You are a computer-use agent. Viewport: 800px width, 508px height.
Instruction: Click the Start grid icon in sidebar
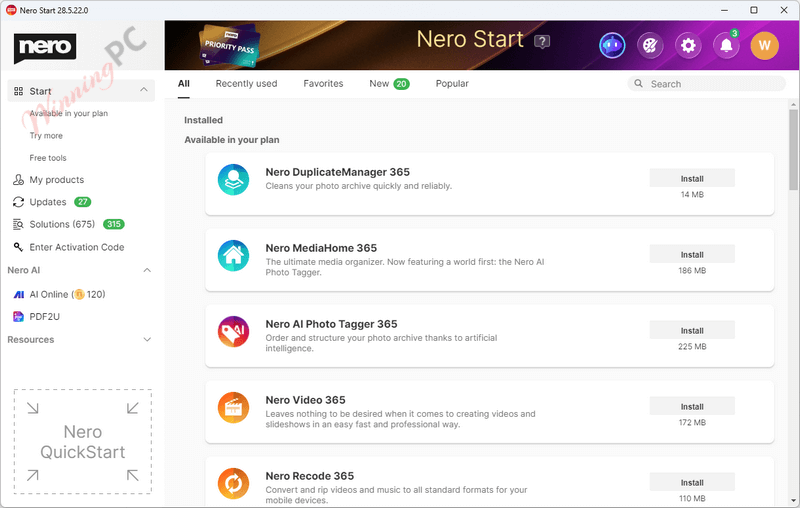(18, 91)
